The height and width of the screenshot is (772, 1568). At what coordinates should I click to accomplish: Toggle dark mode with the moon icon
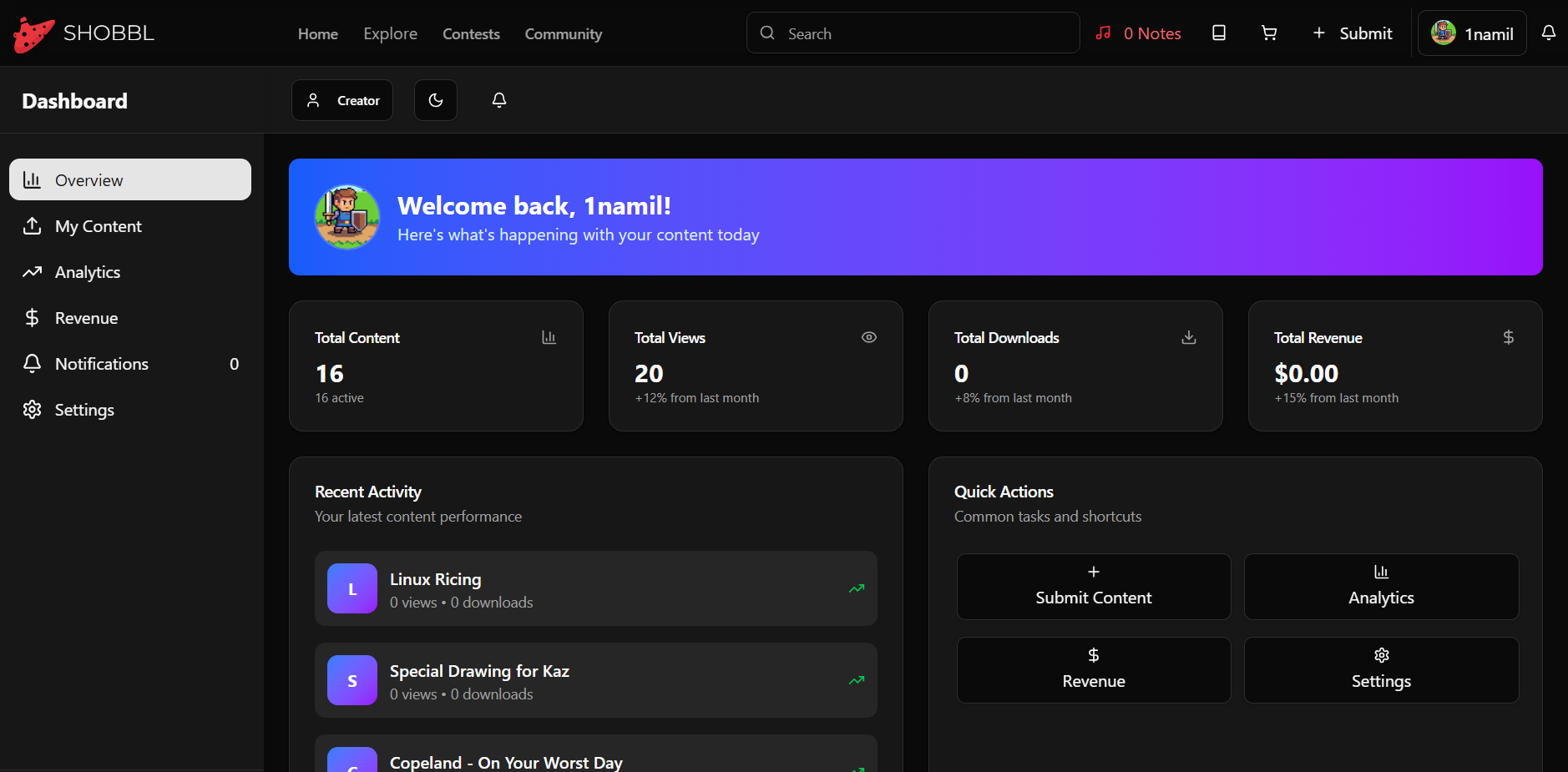click(x=436, y=99)
